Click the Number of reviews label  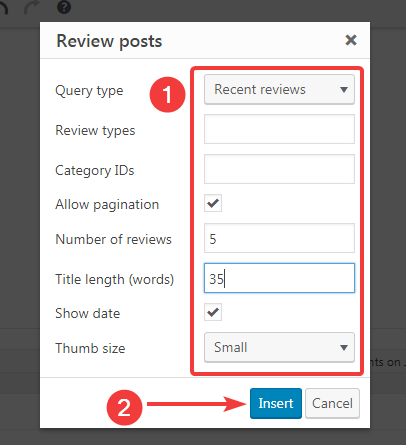(x=113, y=239)
